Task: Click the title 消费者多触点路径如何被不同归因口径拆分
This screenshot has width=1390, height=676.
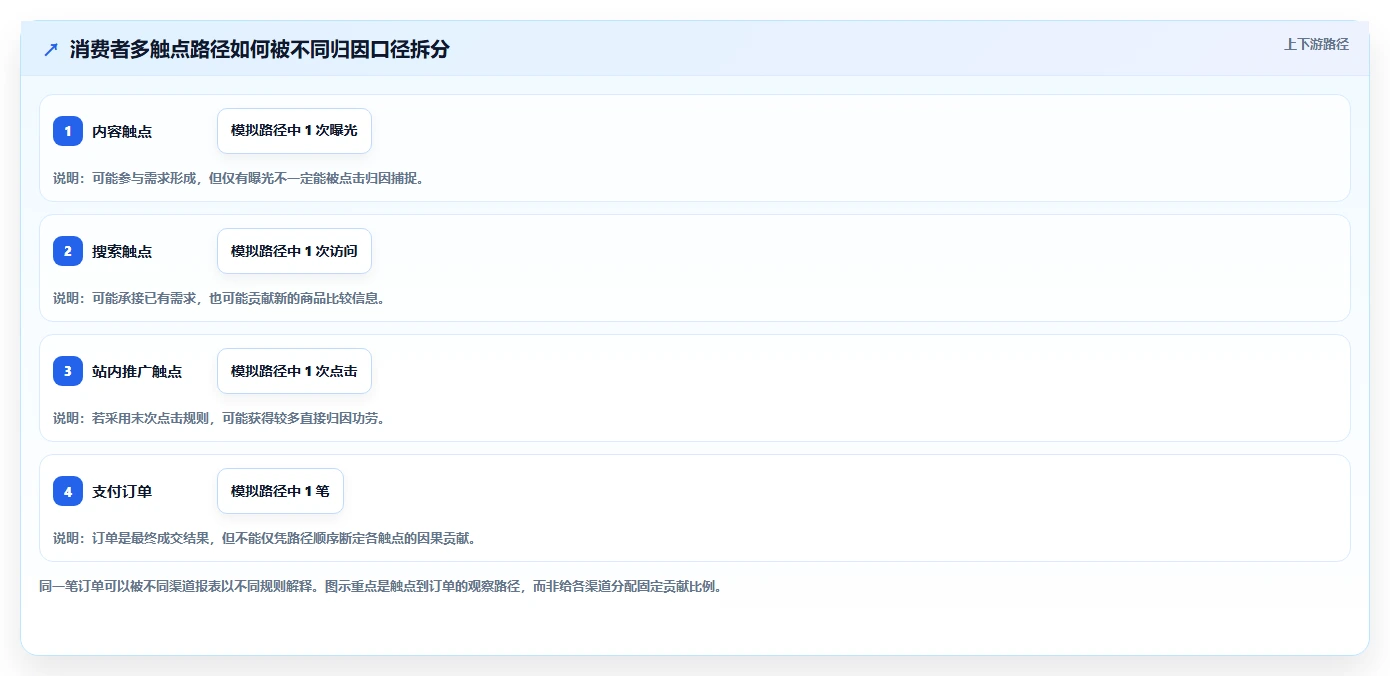Action: coord(259,49)
